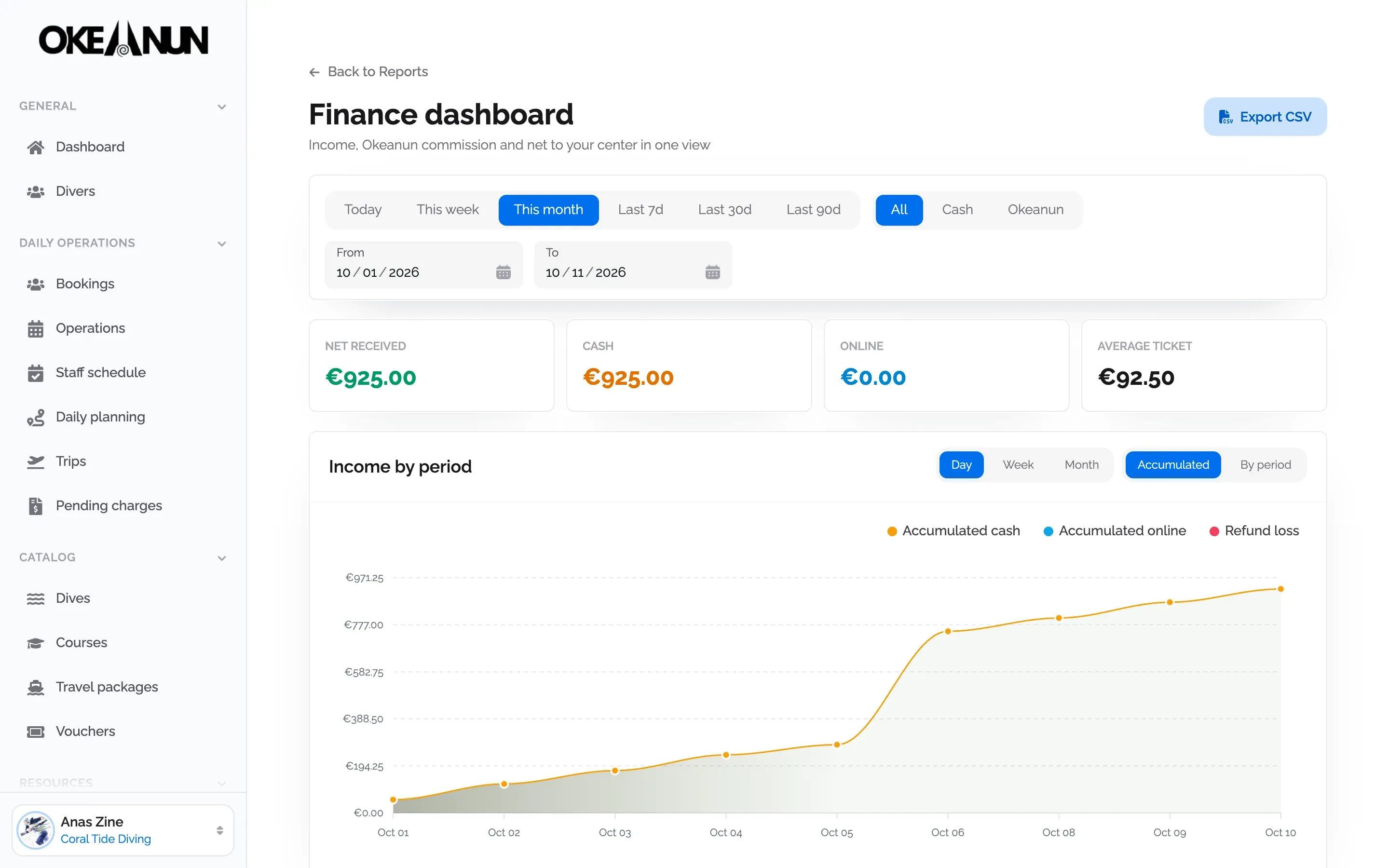Filter payments by All
This screenshot has height=868, width=1389.
pyautogui.click(x=899, y=210)
